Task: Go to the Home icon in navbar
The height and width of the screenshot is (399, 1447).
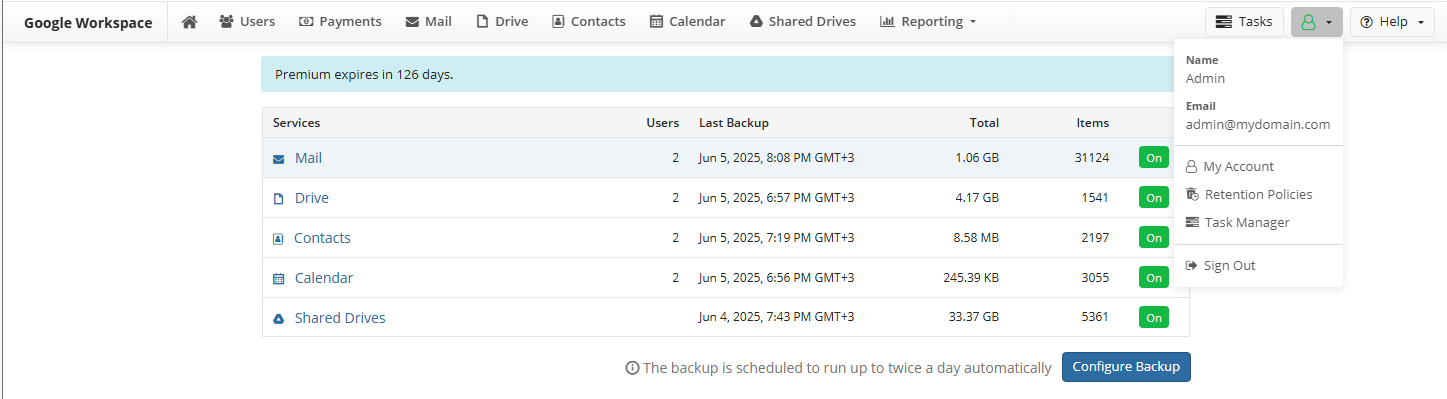Action: coord(189,21)
